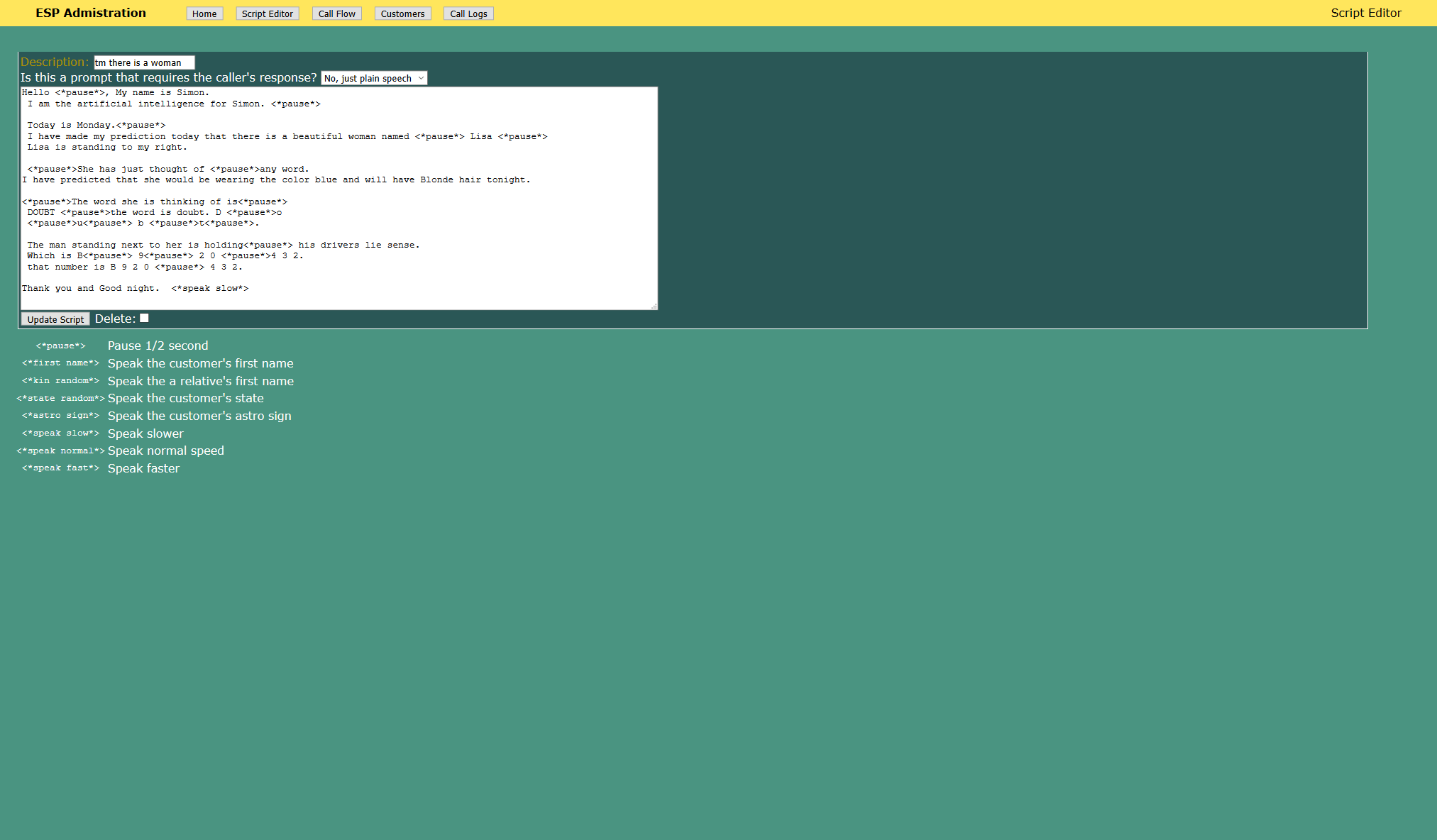1437x840 pixels.
Task: Click into the Description input field
Action: [x=144, y=62]
